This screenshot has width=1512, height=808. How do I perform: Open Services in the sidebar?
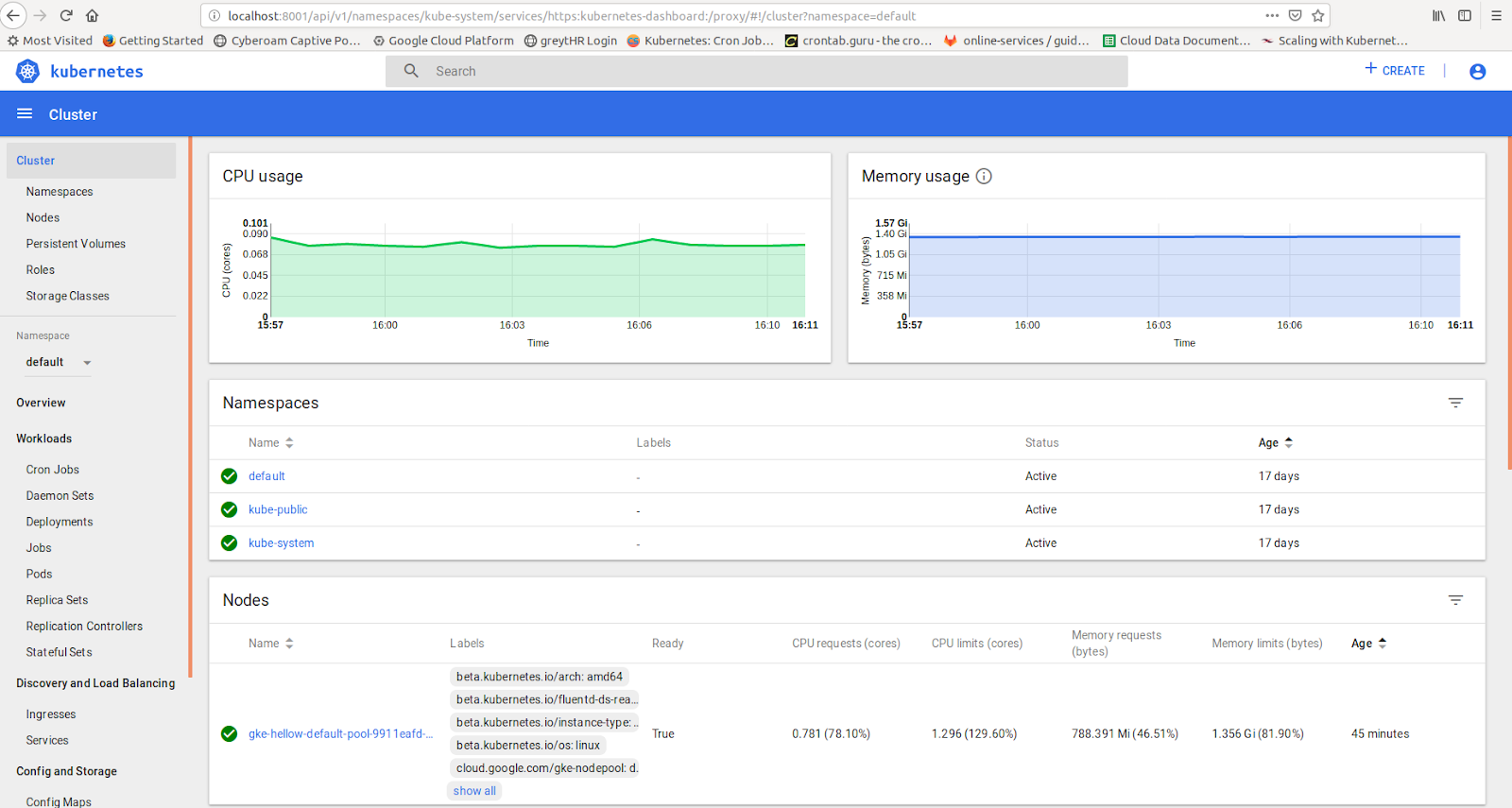click(47, 740)
